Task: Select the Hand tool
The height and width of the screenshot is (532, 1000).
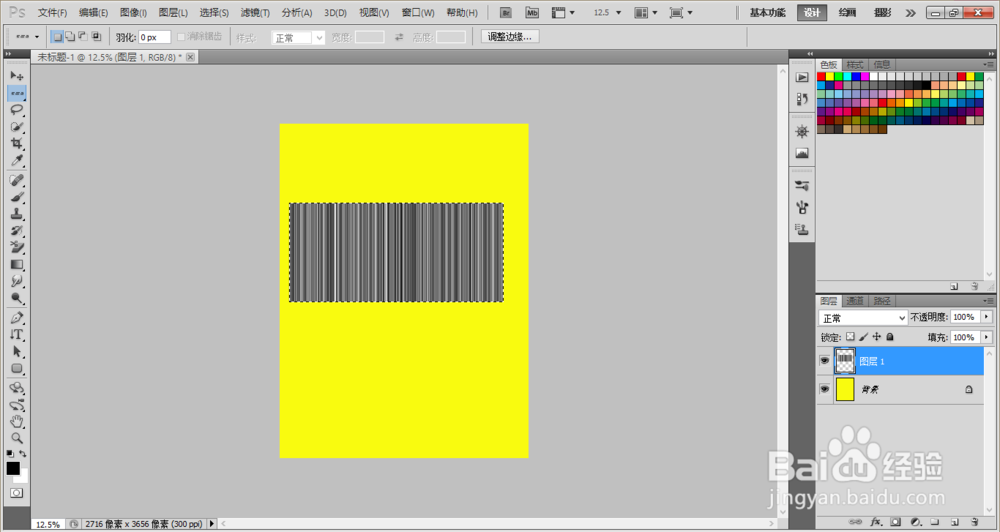Action: (17, 422)
